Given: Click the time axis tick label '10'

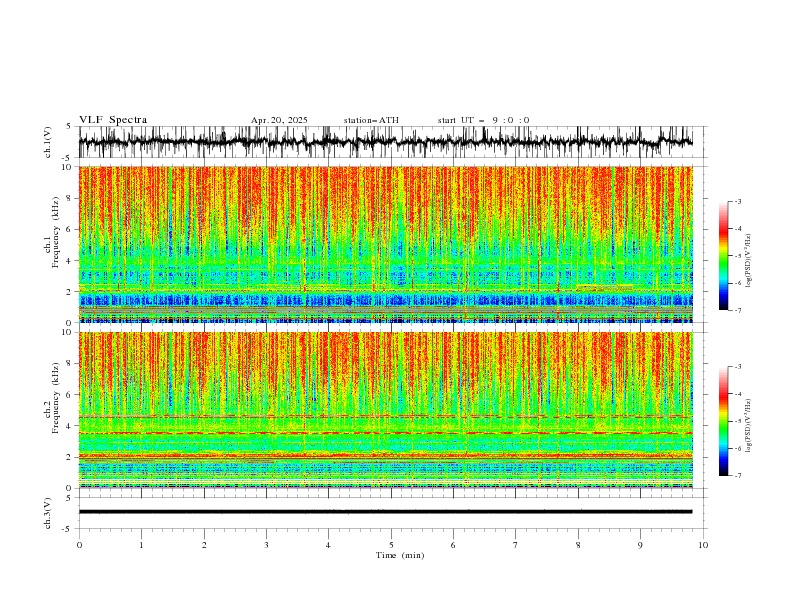Looking at the screenshot, I should [703, 545].
